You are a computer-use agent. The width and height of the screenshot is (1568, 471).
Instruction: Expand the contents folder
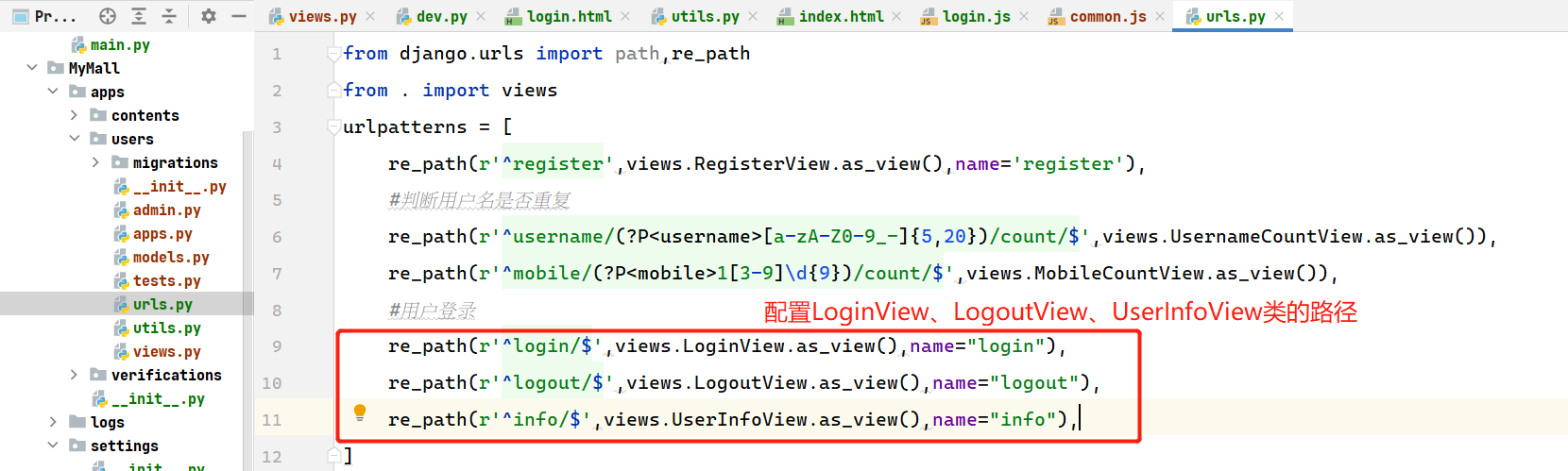tap(74, 115)
